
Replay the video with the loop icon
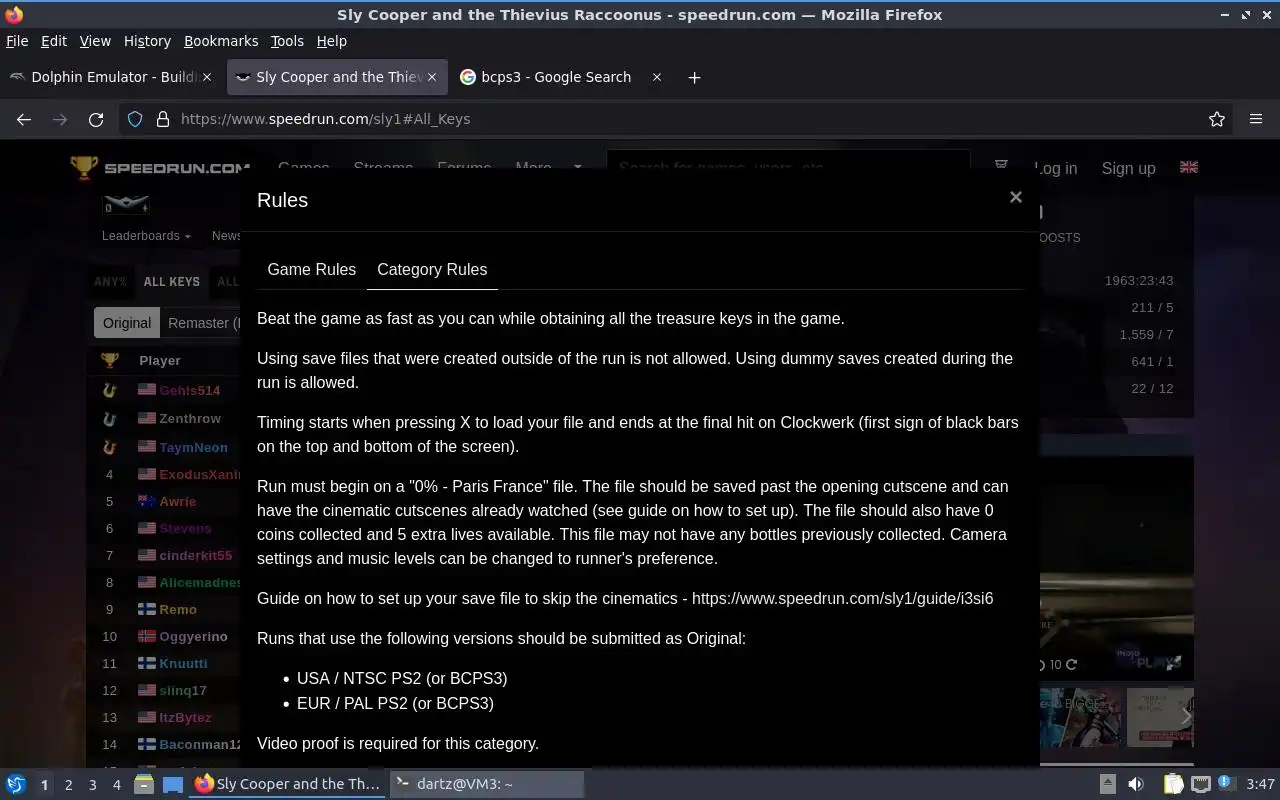(x=1071, y=664)
